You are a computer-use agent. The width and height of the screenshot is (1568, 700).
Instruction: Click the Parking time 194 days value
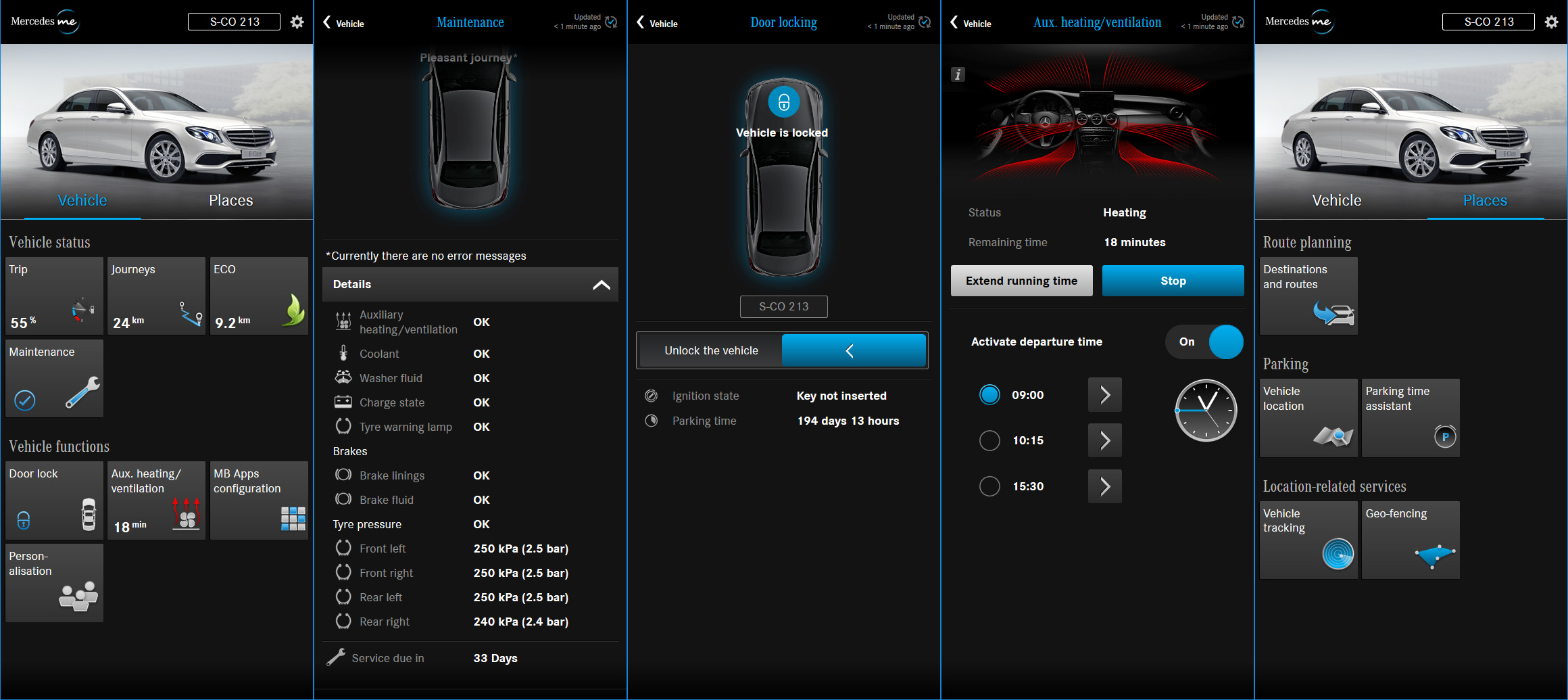(x=848, y=421)
